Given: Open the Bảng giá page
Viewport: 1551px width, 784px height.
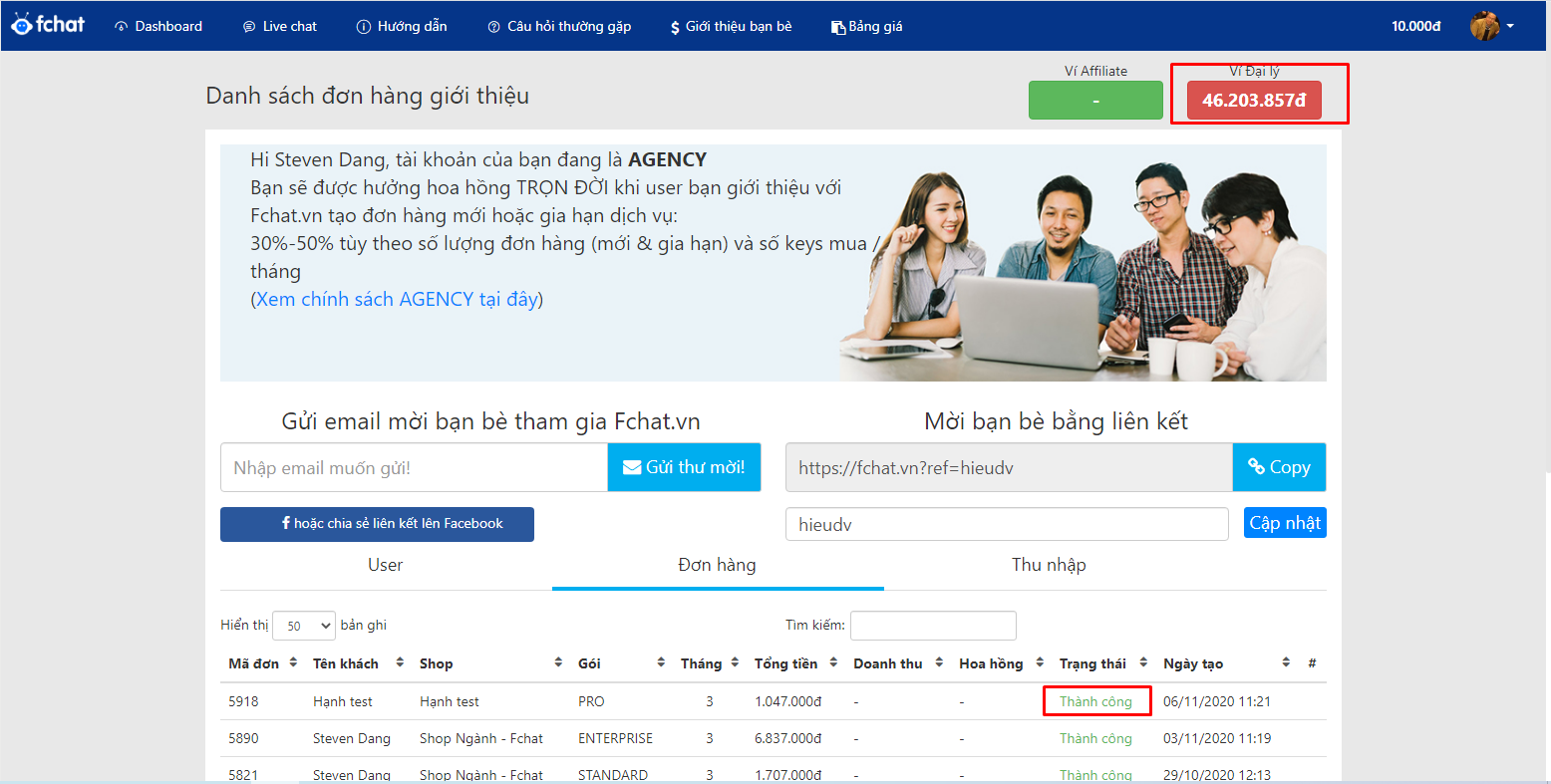Looking at the screenshot, I should click(867, 26).
